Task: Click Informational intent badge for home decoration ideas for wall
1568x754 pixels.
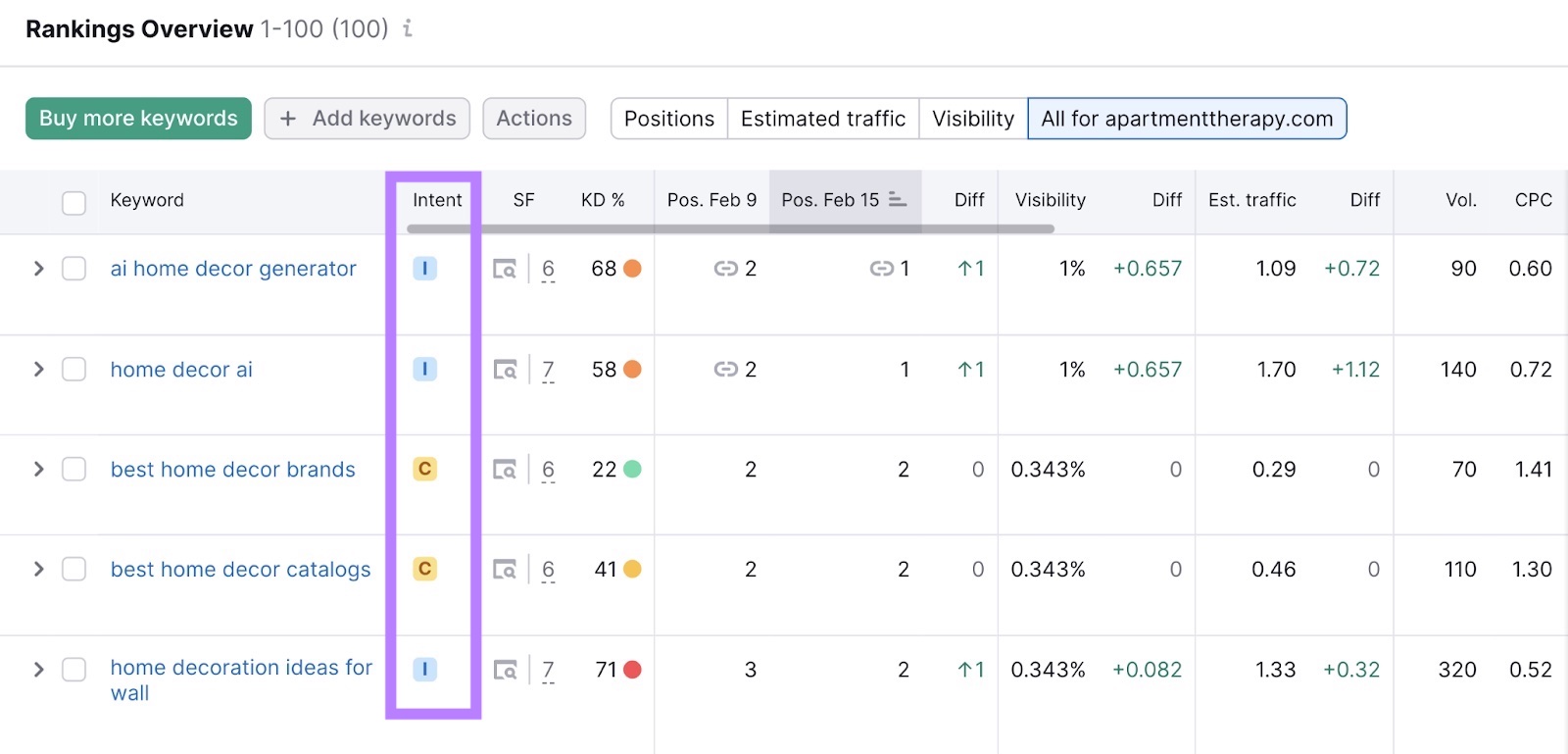Action: tap(424, 669)
